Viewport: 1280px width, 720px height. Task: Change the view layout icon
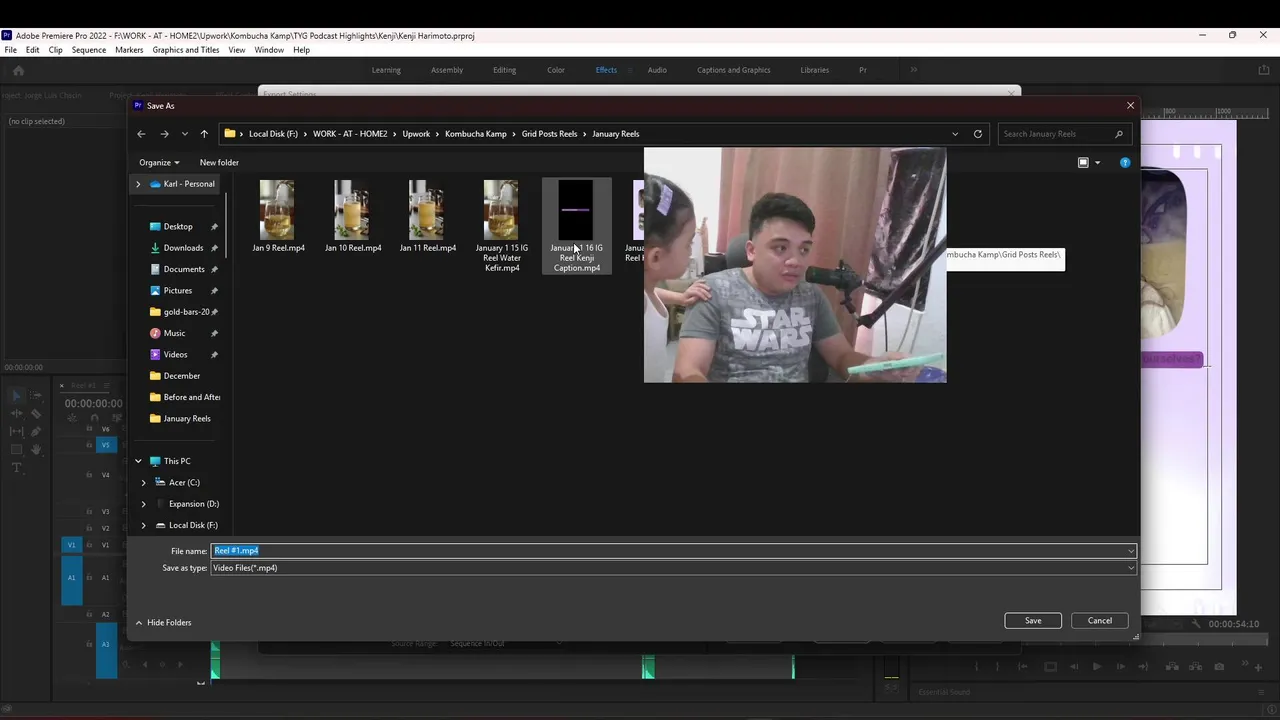(1083, 162)
